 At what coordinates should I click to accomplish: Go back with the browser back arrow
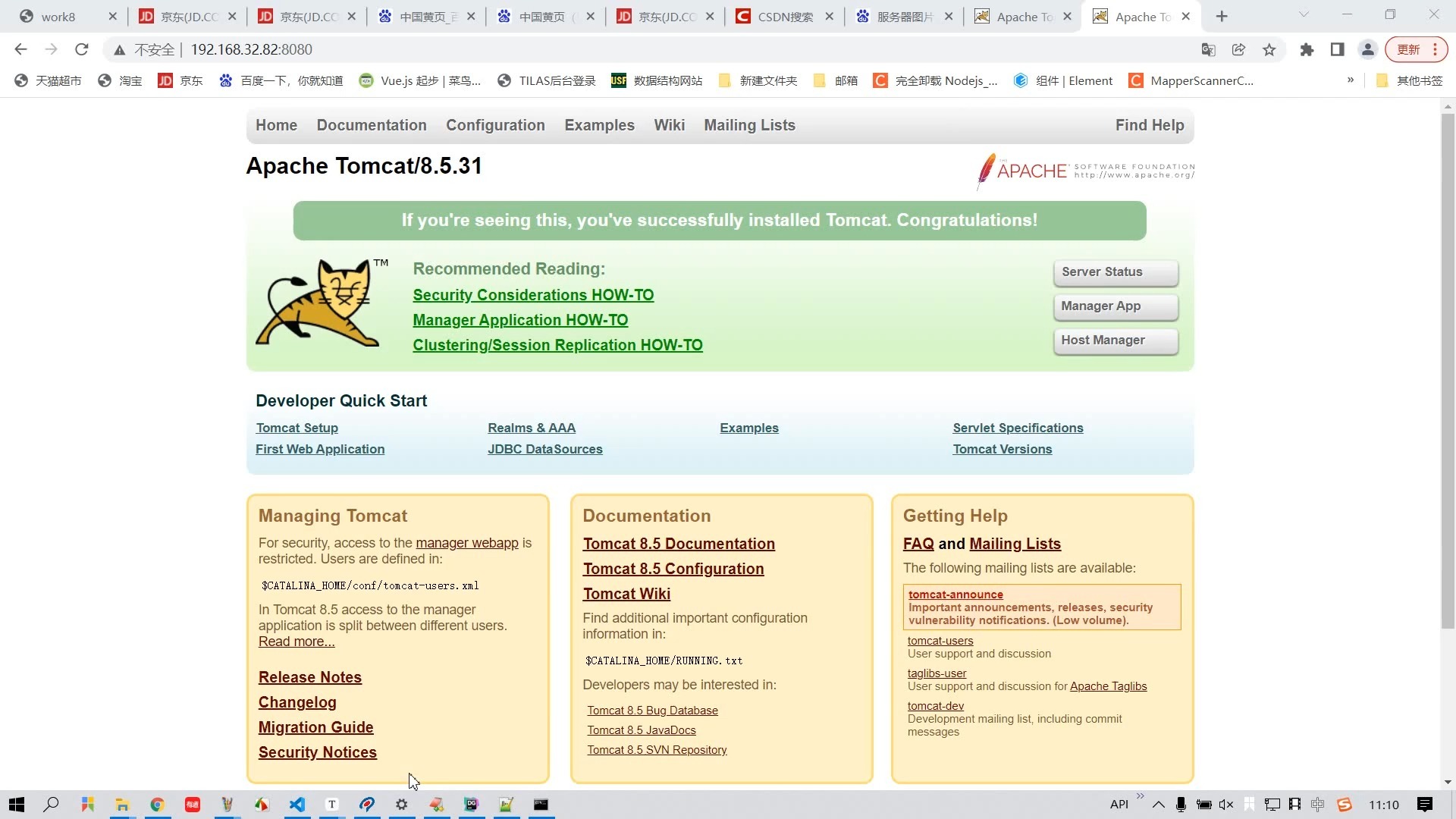pos(20,49)
